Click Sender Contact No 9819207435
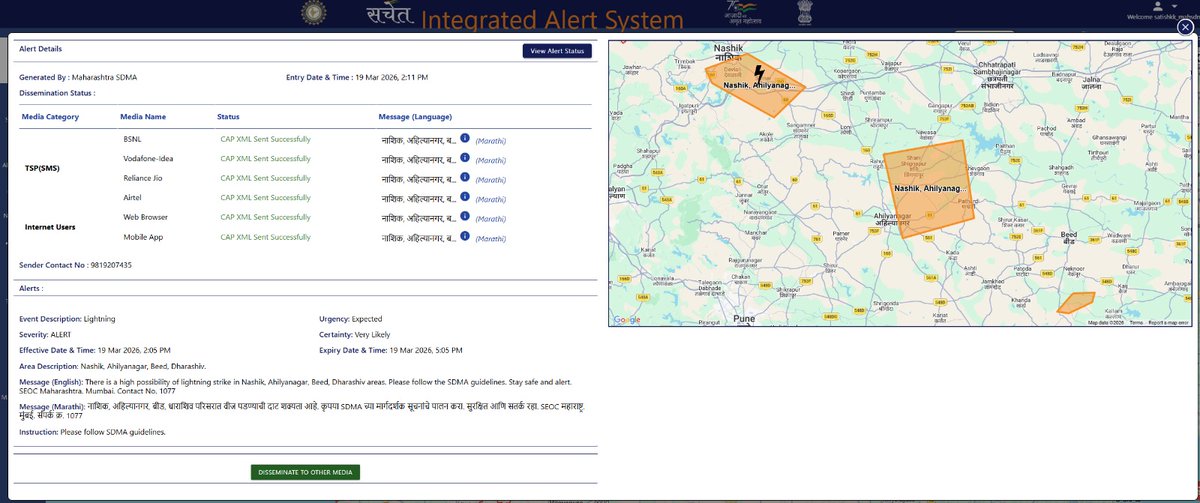This screenshot has width=1200, height=503. pos(76,265)
